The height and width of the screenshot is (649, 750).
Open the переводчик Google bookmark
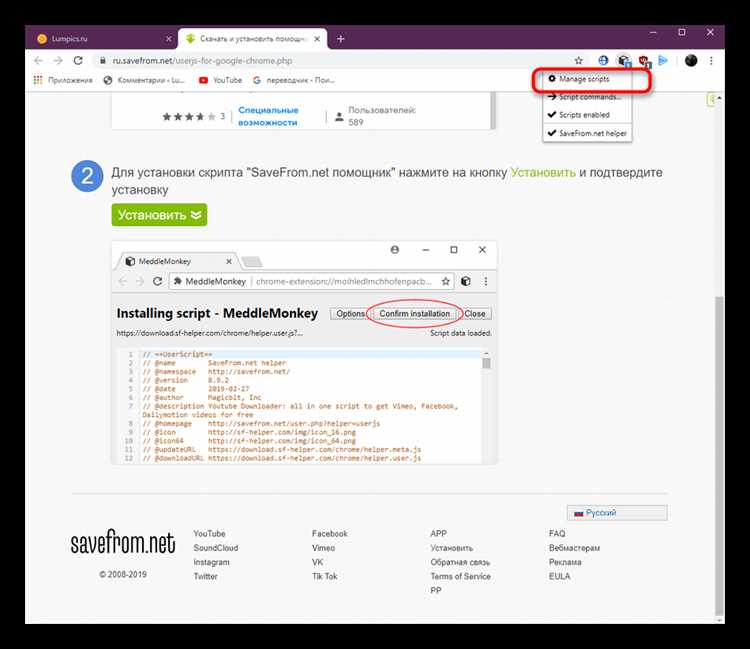click(x=294, y=80)
